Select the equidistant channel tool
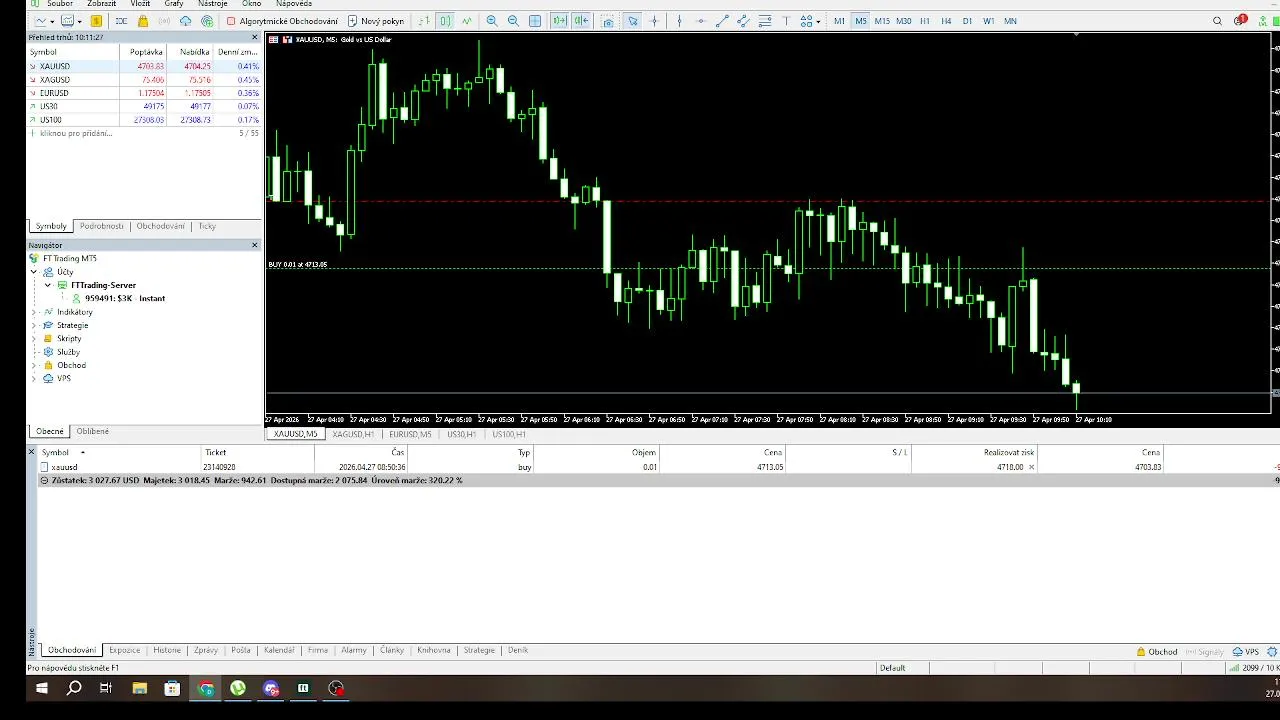The width and height of the screenshot is (1280, 720). click(x=743, y=21)
